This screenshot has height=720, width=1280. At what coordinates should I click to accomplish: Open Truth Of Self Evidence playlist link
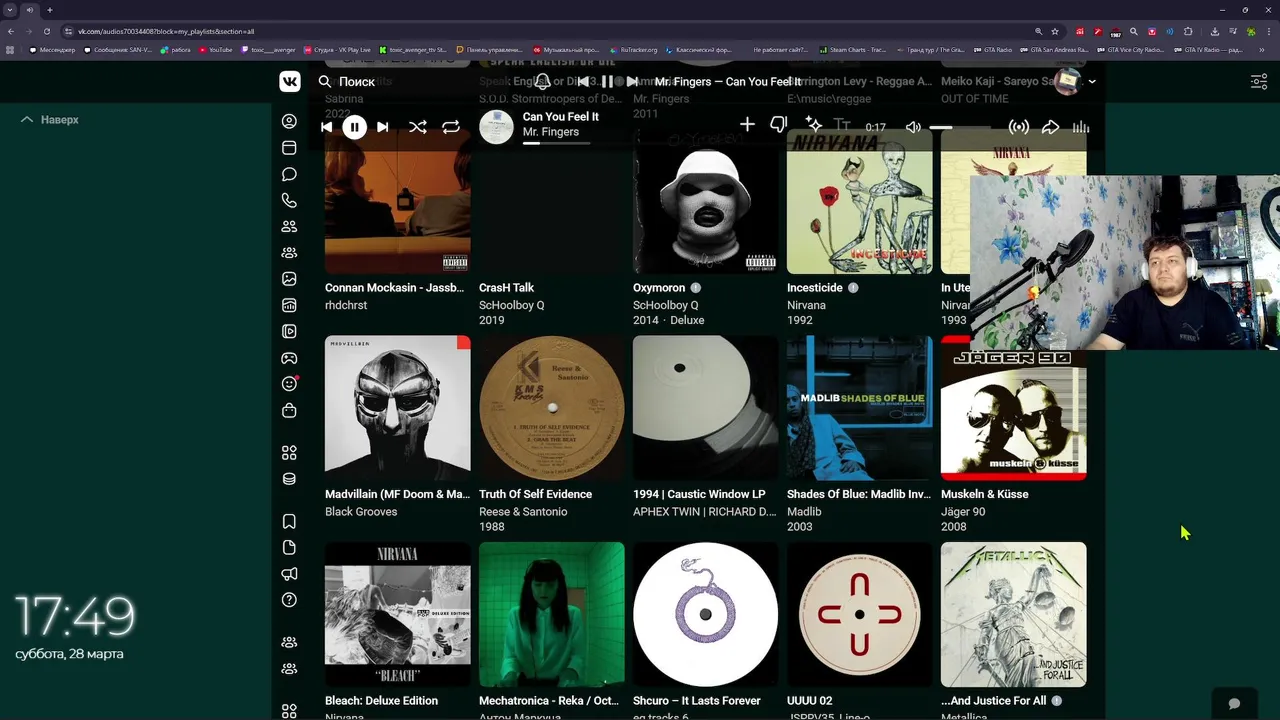[535, 494]
